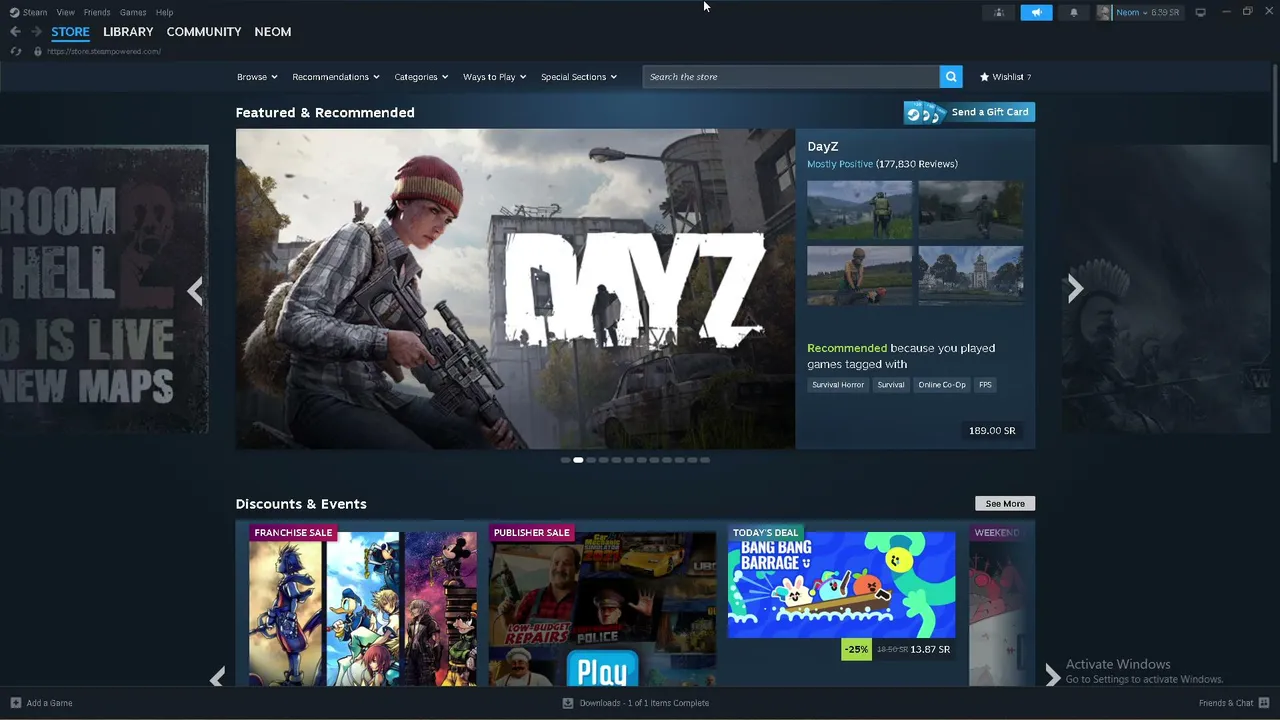Expand the Ways to Play dropdown

point(494,77)
